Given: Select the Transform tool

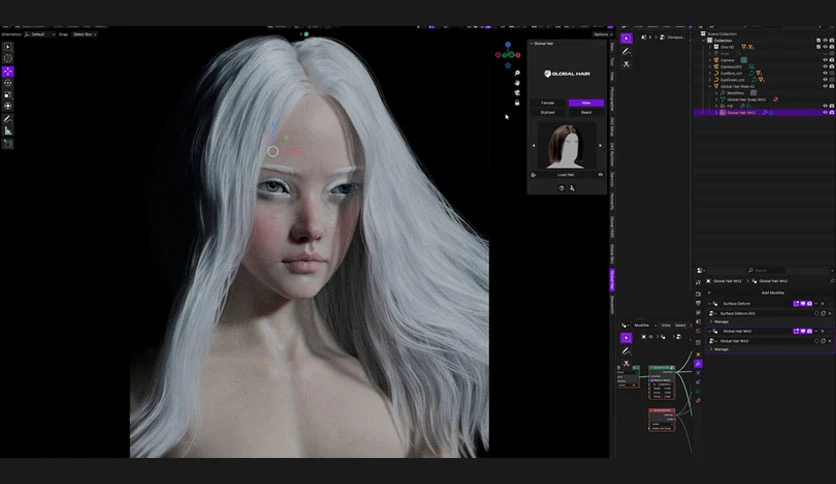Looking at the screenshot, I should pos(7,106).
